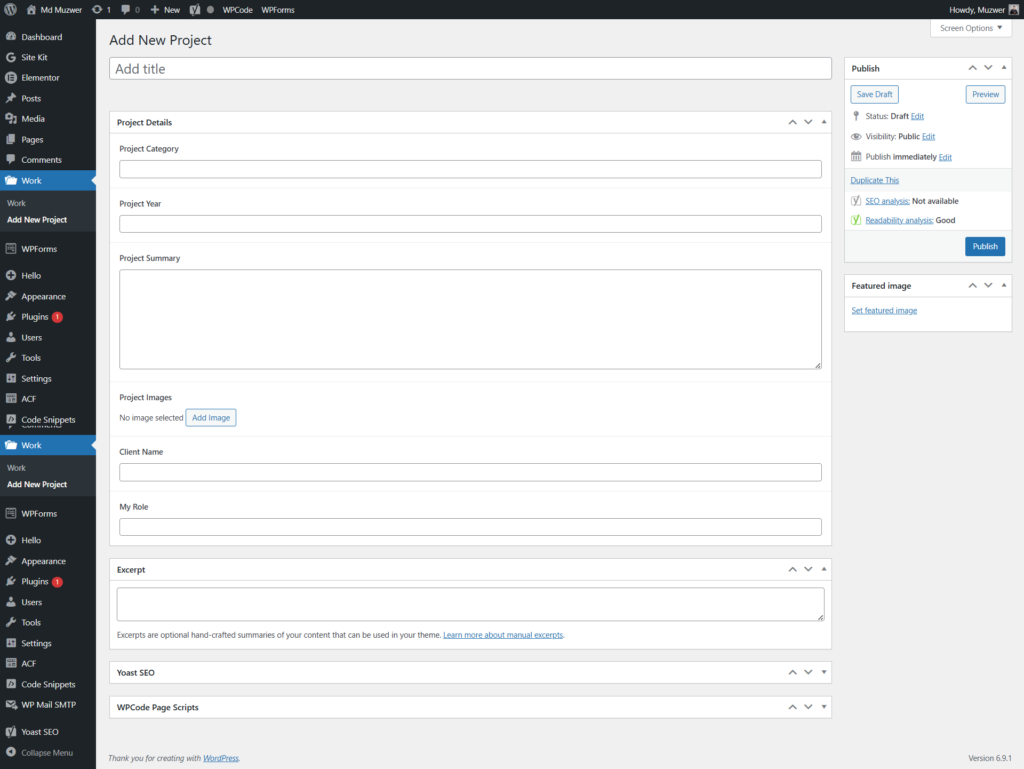Screen dimensions: 1024x769
Task: Open the WP Mail SMTP menu
Action: click(49, 705)
